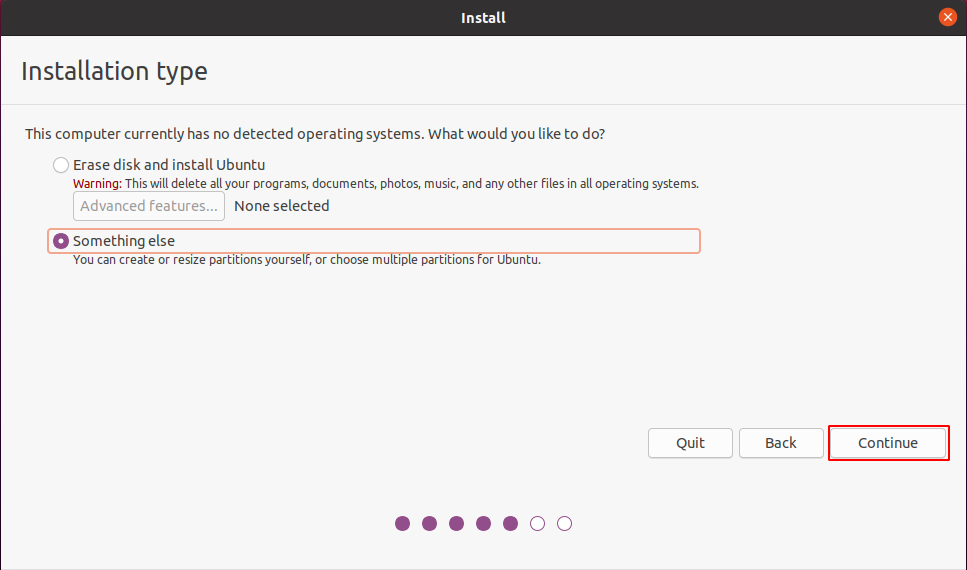The image size is (967, 570).
Task: Click the first empty progress dot
Action: (x=538, y=523)
